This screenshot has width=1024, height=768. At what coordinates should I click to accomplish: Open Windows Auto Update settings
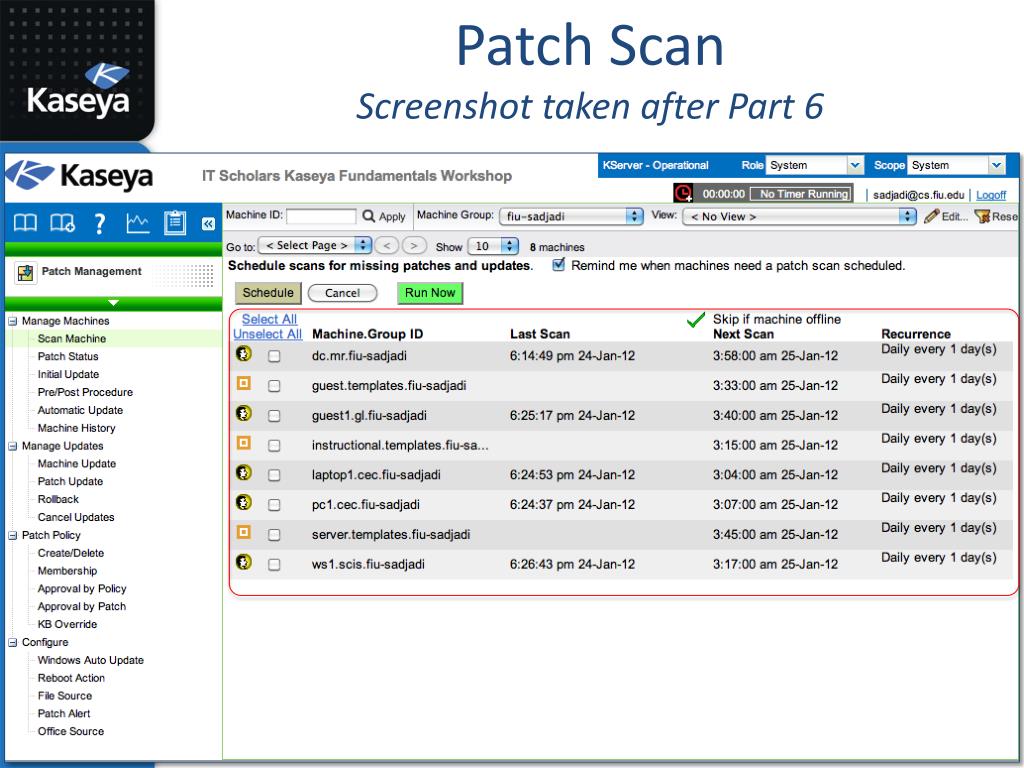click(90, 660)
